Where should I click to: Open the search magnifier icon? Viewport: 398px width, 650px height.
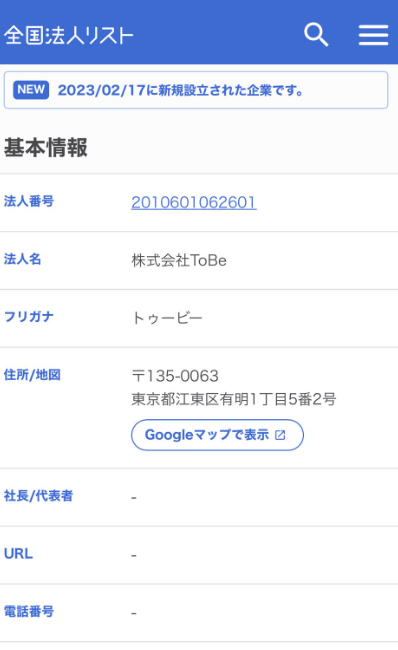pos(316,35)
